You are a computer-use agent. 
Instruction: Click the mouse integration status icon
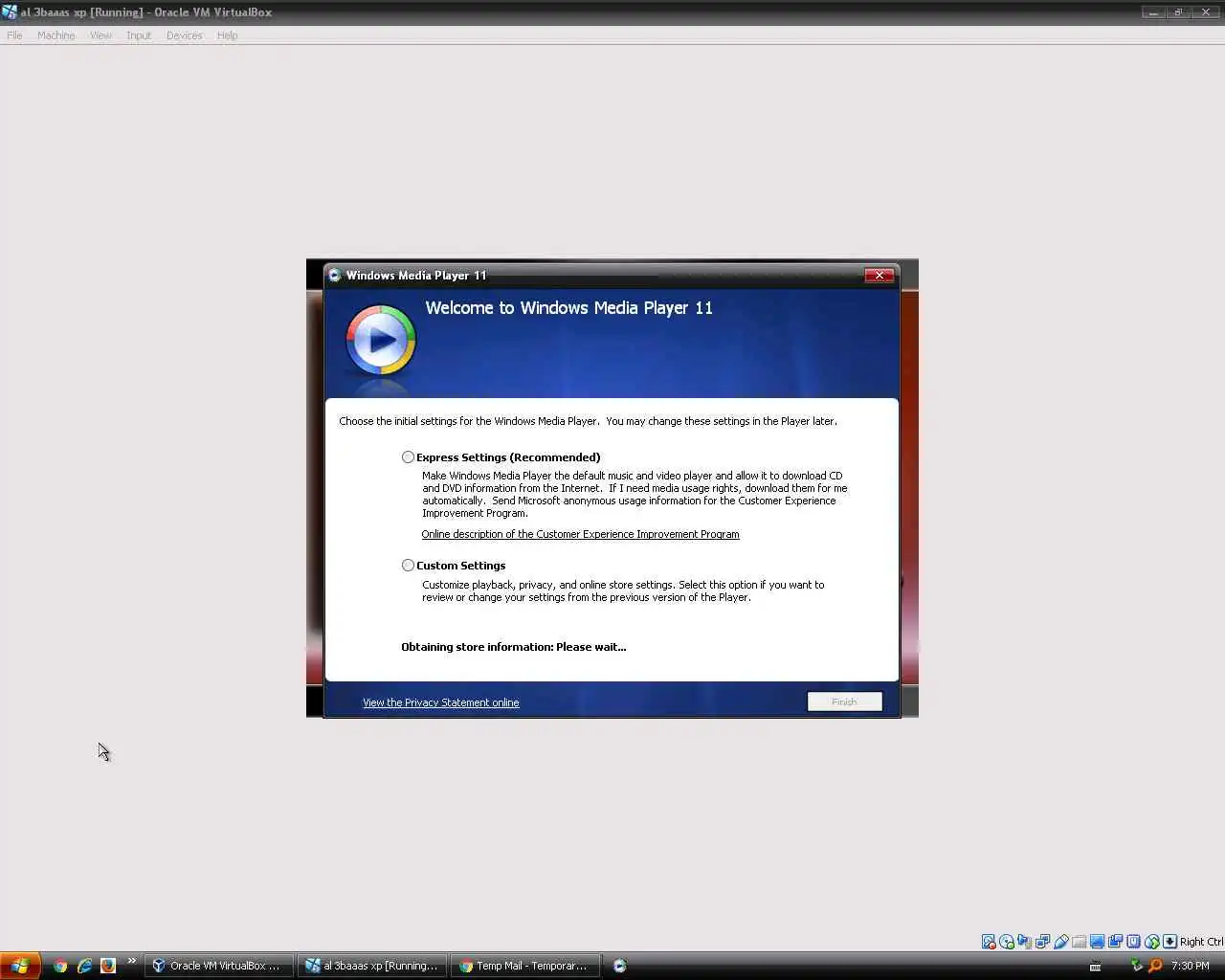coord(1152,942)
